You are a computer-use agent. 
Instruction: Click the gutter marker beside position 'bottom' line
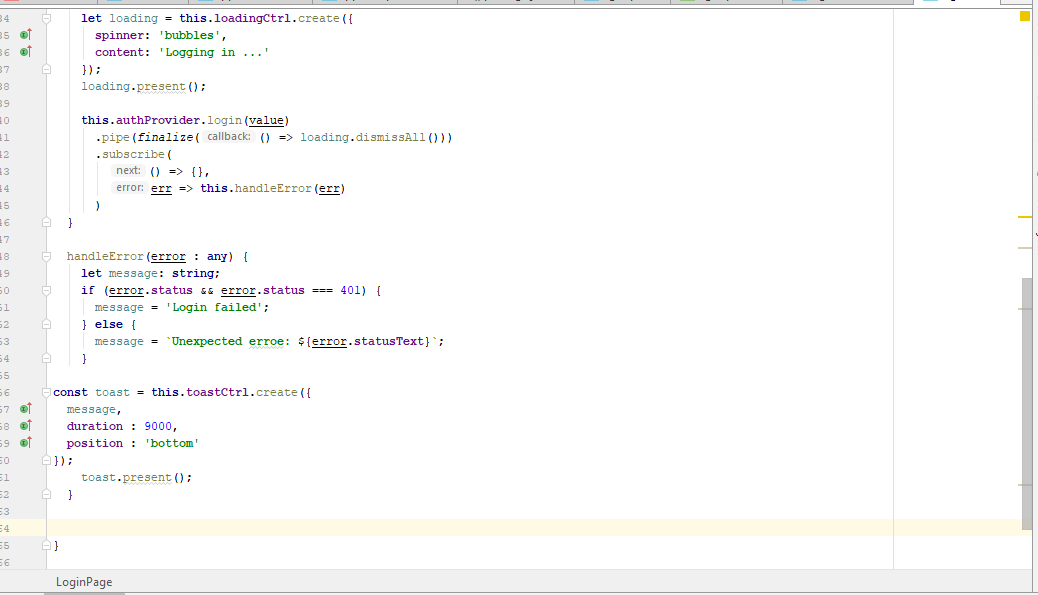(25, 442)
